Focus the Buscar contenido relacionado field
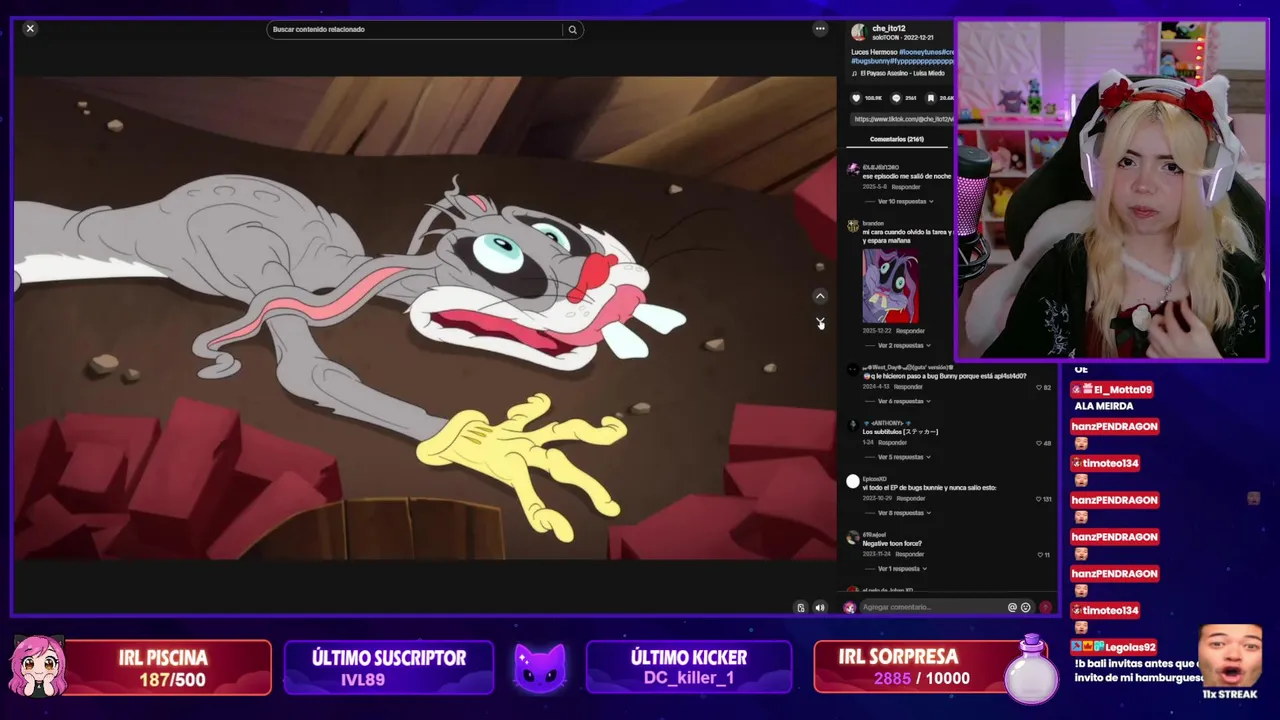Screen dimensions: 1280x720 click(x=416, y=30)
